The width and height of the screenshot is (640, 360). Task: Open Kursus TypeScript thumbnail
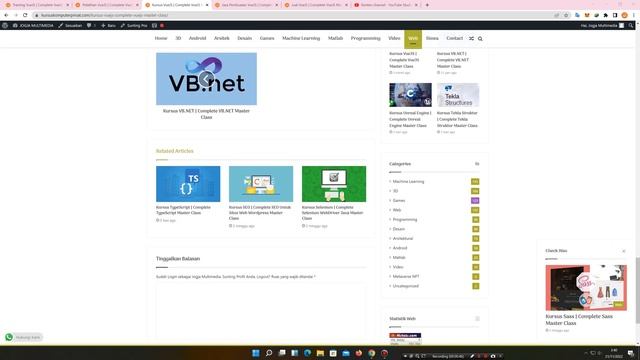point(188,184)
